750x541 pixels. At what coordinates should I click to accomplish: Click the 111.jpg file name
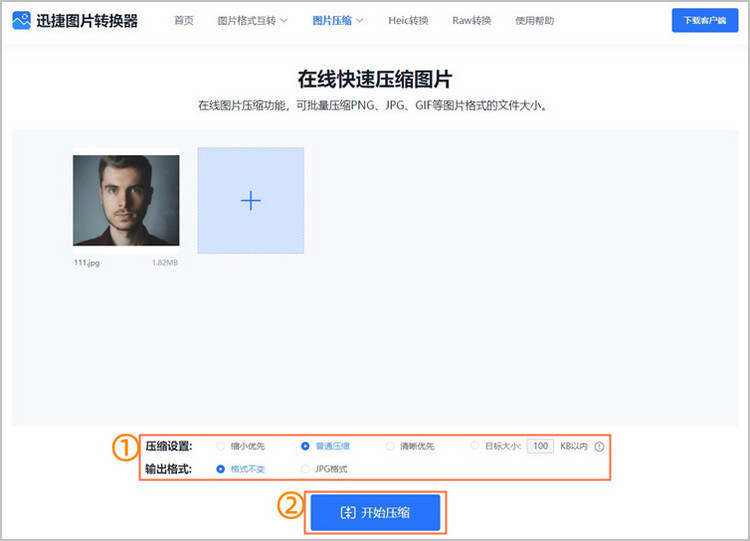[87, 263]
